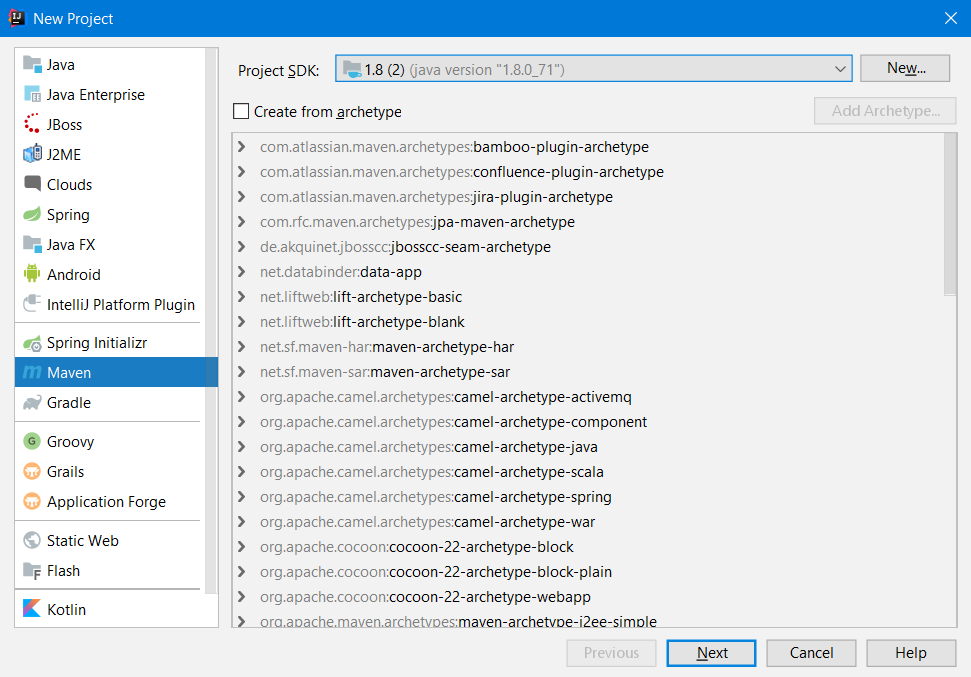Select the Application Forge project type
Image resolution: width=971 pixels, height=677 pixels.
(106, 502)
